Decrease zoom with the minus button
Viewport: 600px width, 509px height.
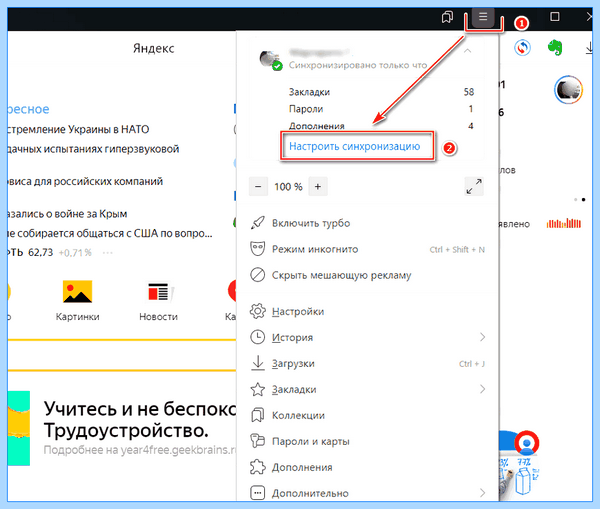click(258, 187)
